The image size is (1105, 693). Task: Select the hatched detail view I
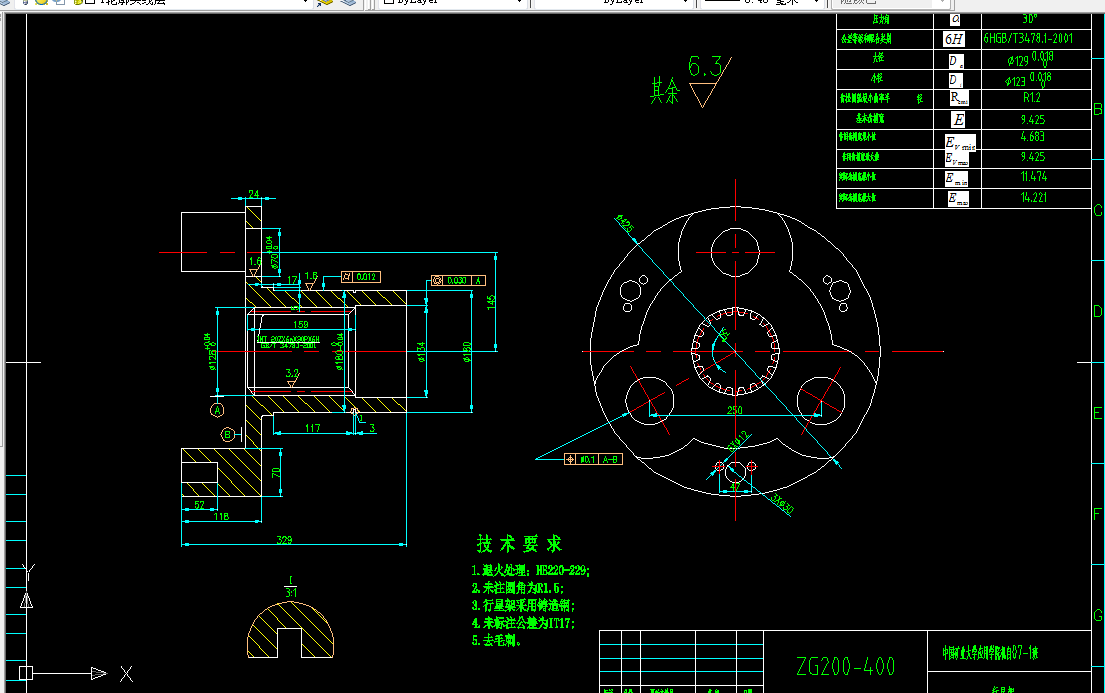(290, 630)
